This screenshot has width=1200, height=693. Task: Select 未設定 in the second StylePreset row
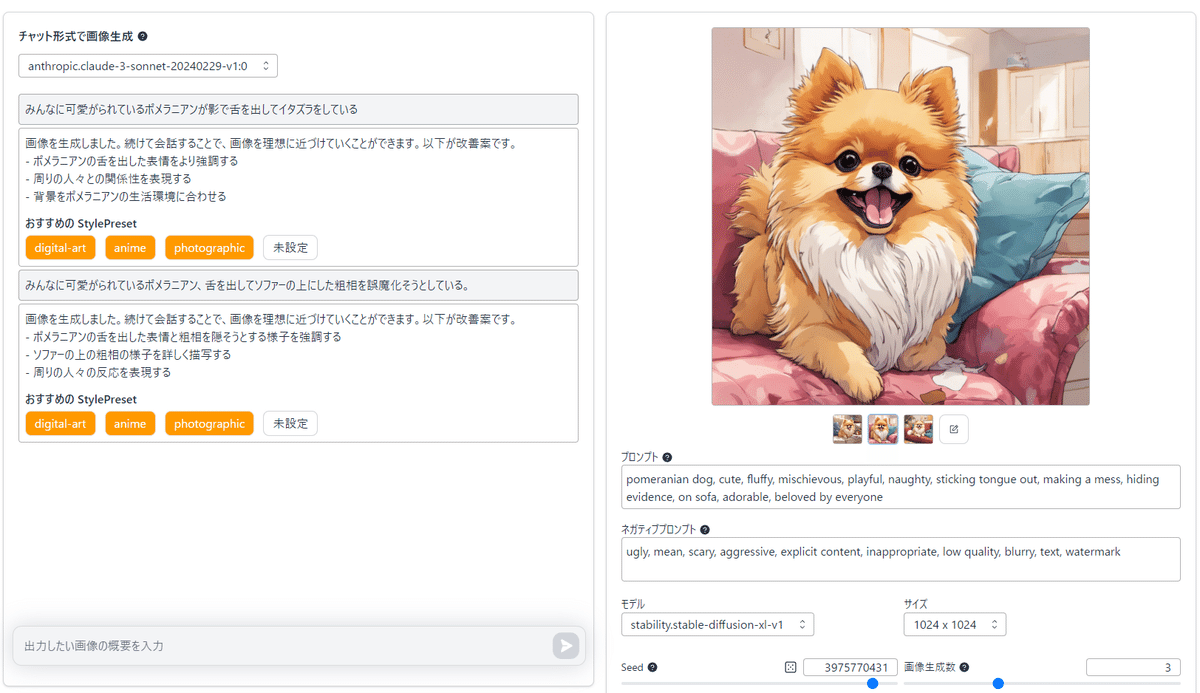[x=290, y=423]
